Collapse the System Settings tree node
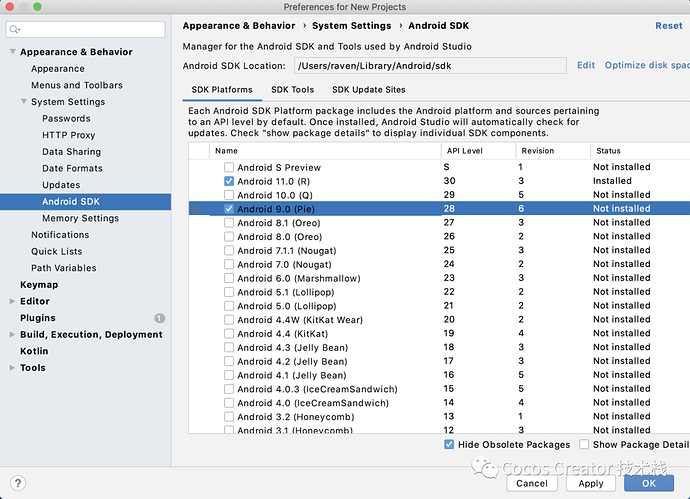This screenshot has height=499, width=690. point(23,102)
